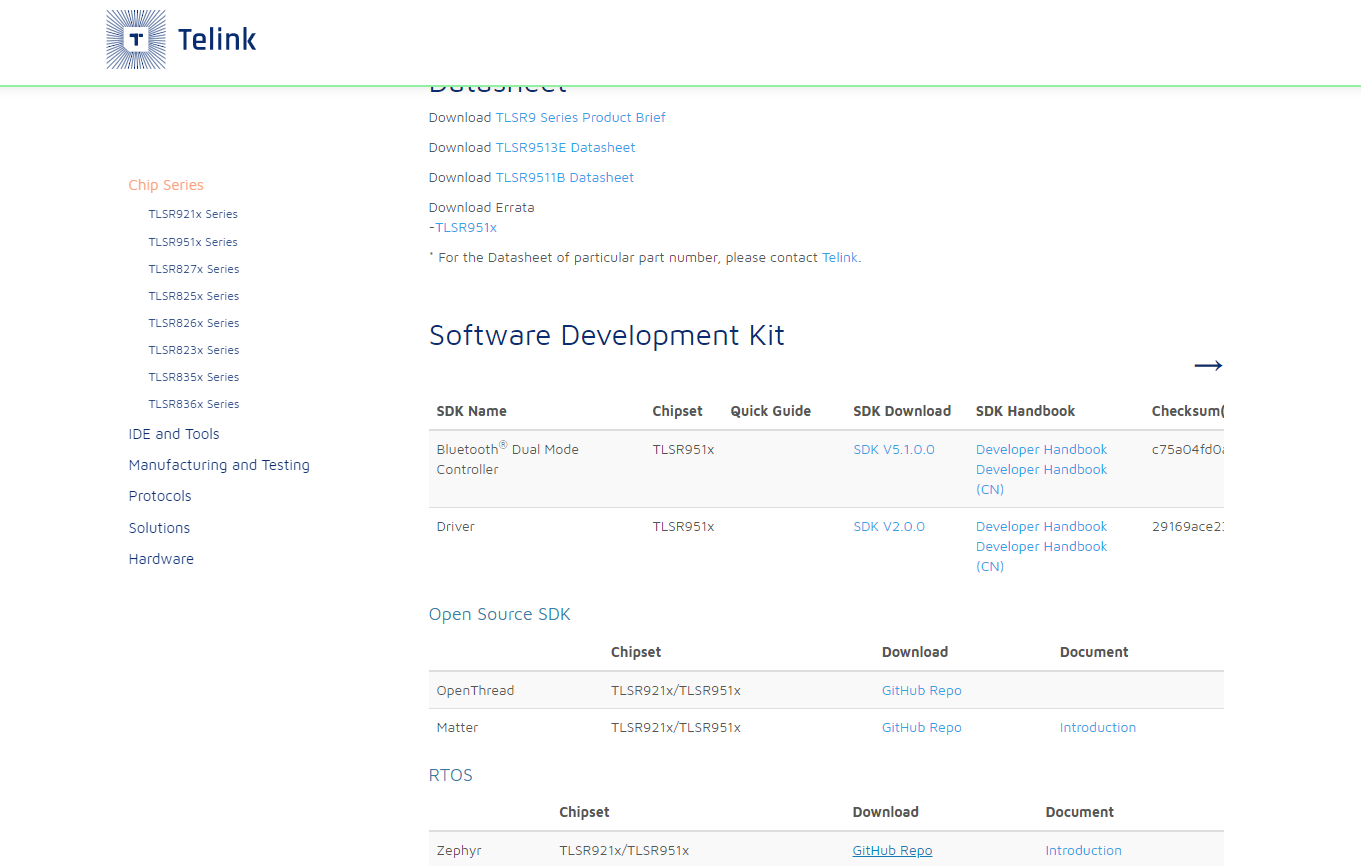
Task: Click the Download Errata text
Action: (x=482, y=207)
